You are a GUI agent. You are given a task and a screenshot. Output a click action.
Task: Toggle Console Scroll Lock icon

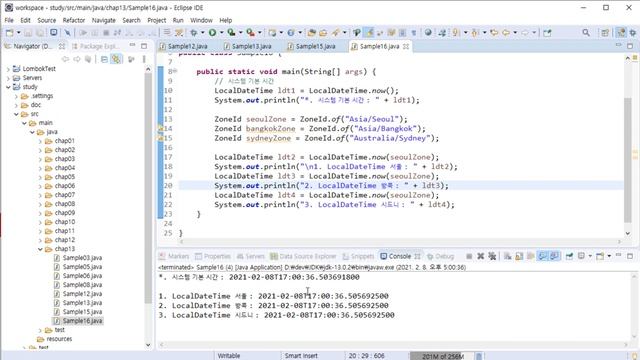click(519, 256)
